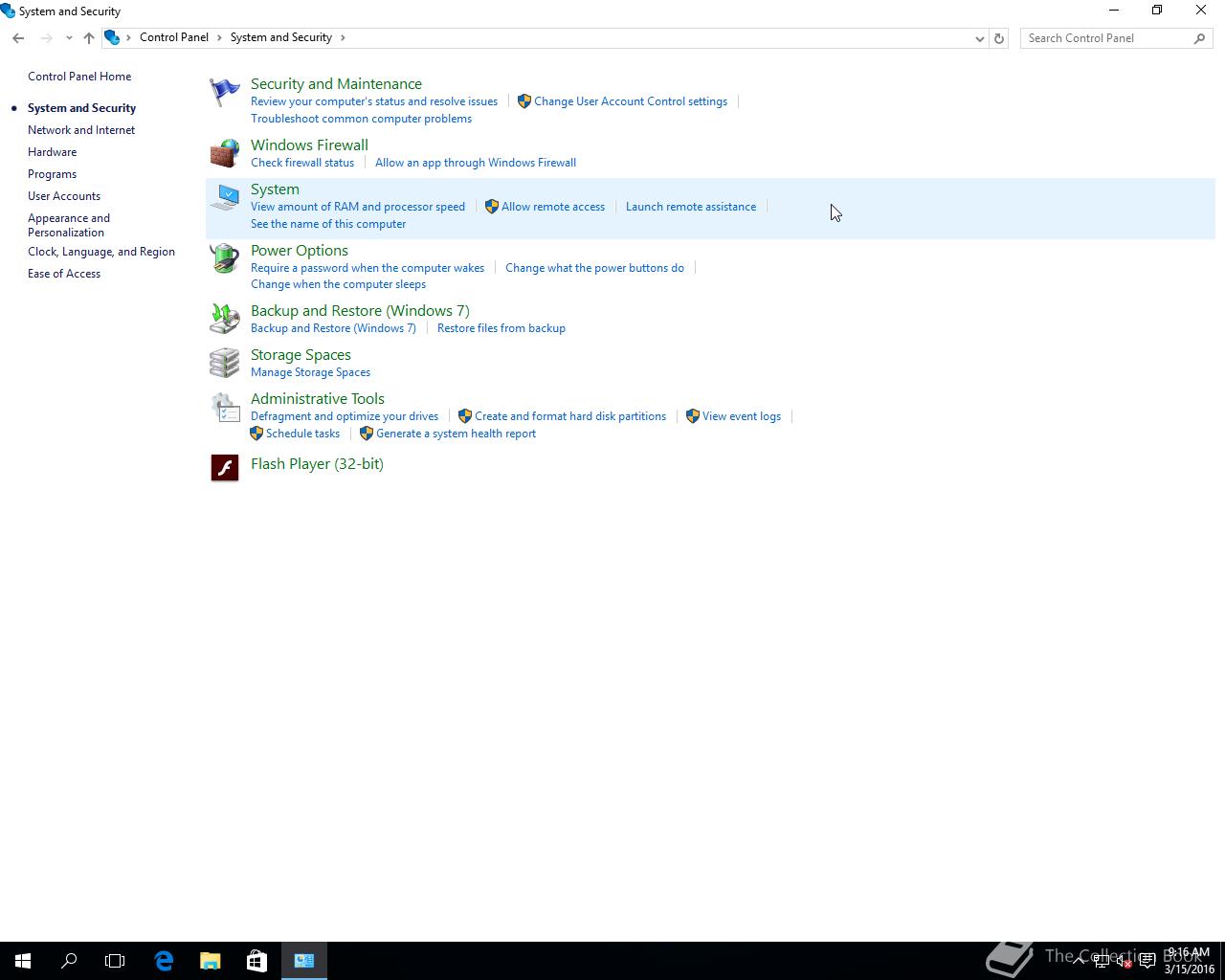1225x980 pixels.
Task: Click Change when the computer sleeps
Action: 338,284
